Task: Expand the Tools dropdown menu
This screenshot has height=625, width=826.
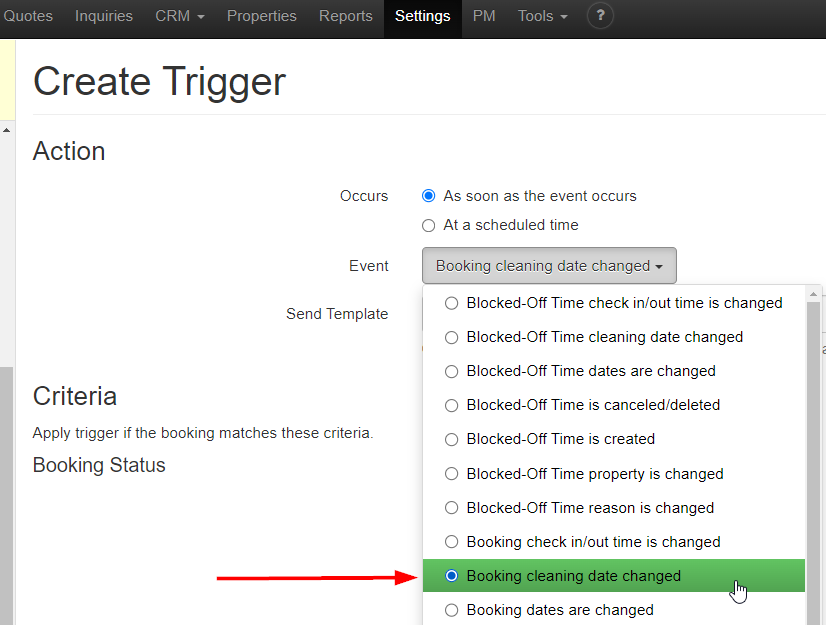Action: (x=542, y=16)
